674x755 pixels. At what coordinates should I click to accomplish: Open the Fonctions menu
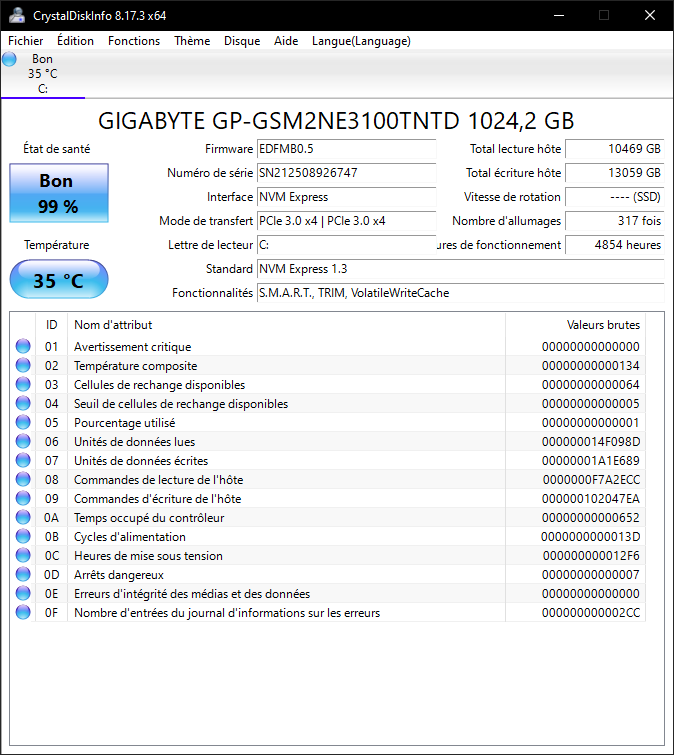point(134,41)
